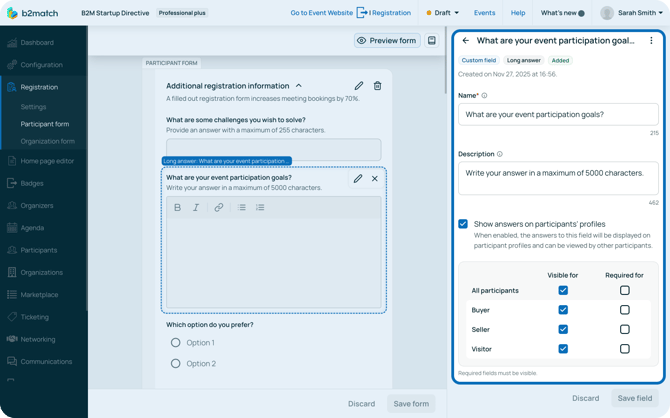Open Organization form in sidebar

[x=47, y=142]
